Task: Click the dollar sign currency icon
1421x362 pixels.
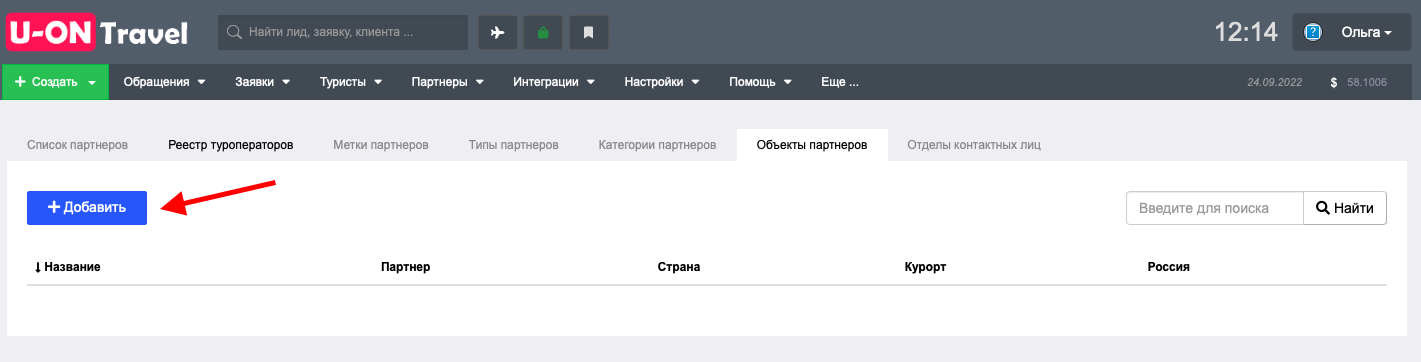Action: 1334,82
